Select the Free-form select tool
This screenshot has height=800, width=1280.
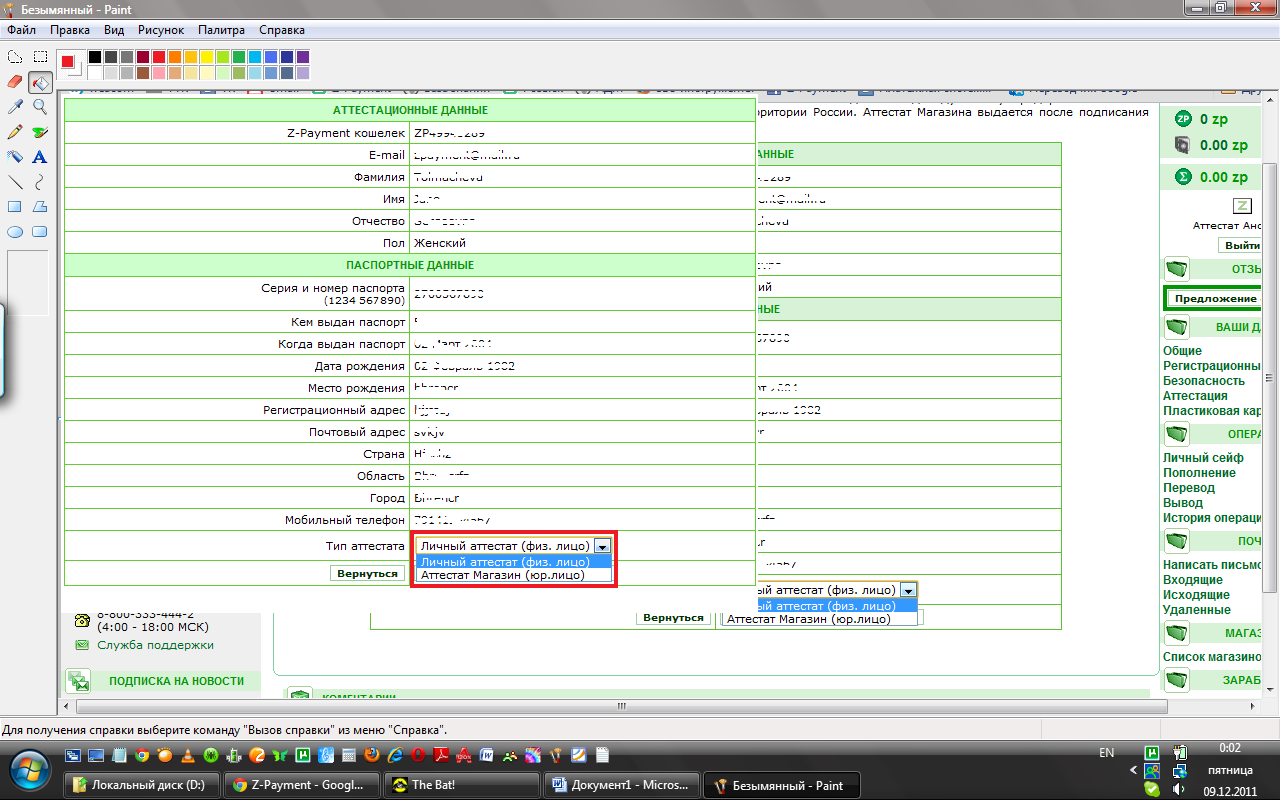tap(15, 57)
